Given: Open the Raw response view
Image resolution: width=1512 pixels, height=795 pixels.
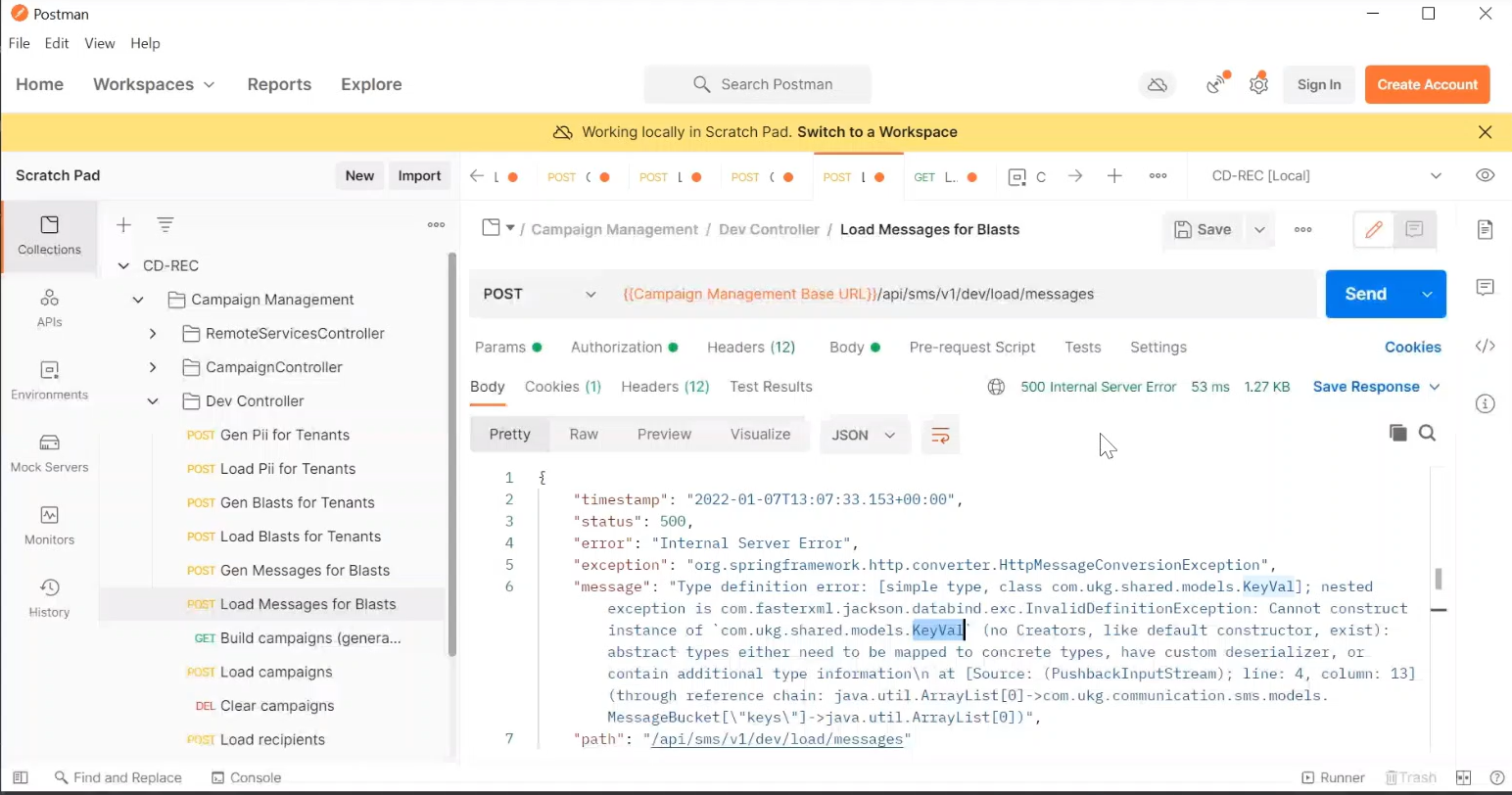Looking at the screenshot, I should tap(583, 434).
